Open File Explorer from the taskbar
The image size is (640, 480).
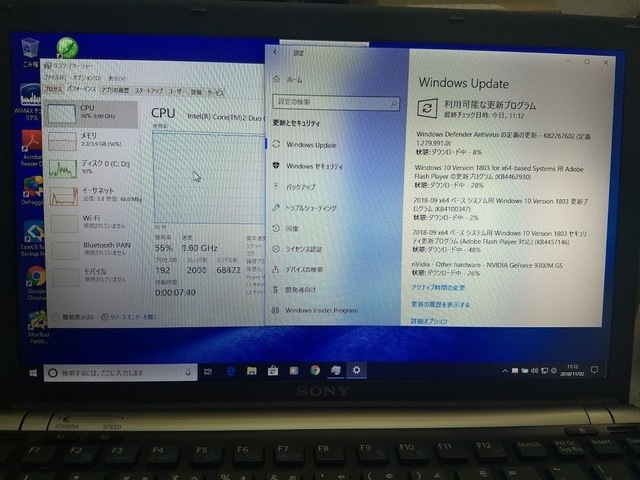click(x=252, y=371)
